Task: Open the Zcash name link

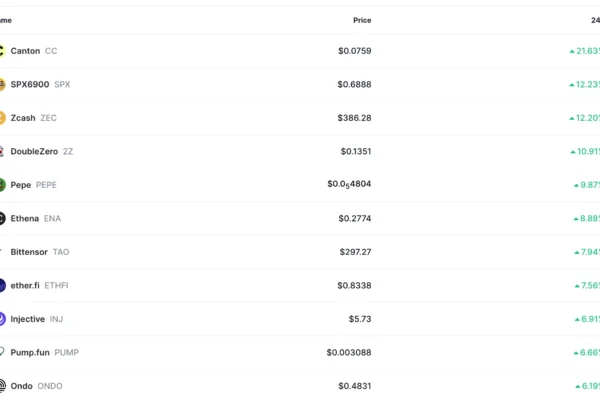Action: click(23, 118)
